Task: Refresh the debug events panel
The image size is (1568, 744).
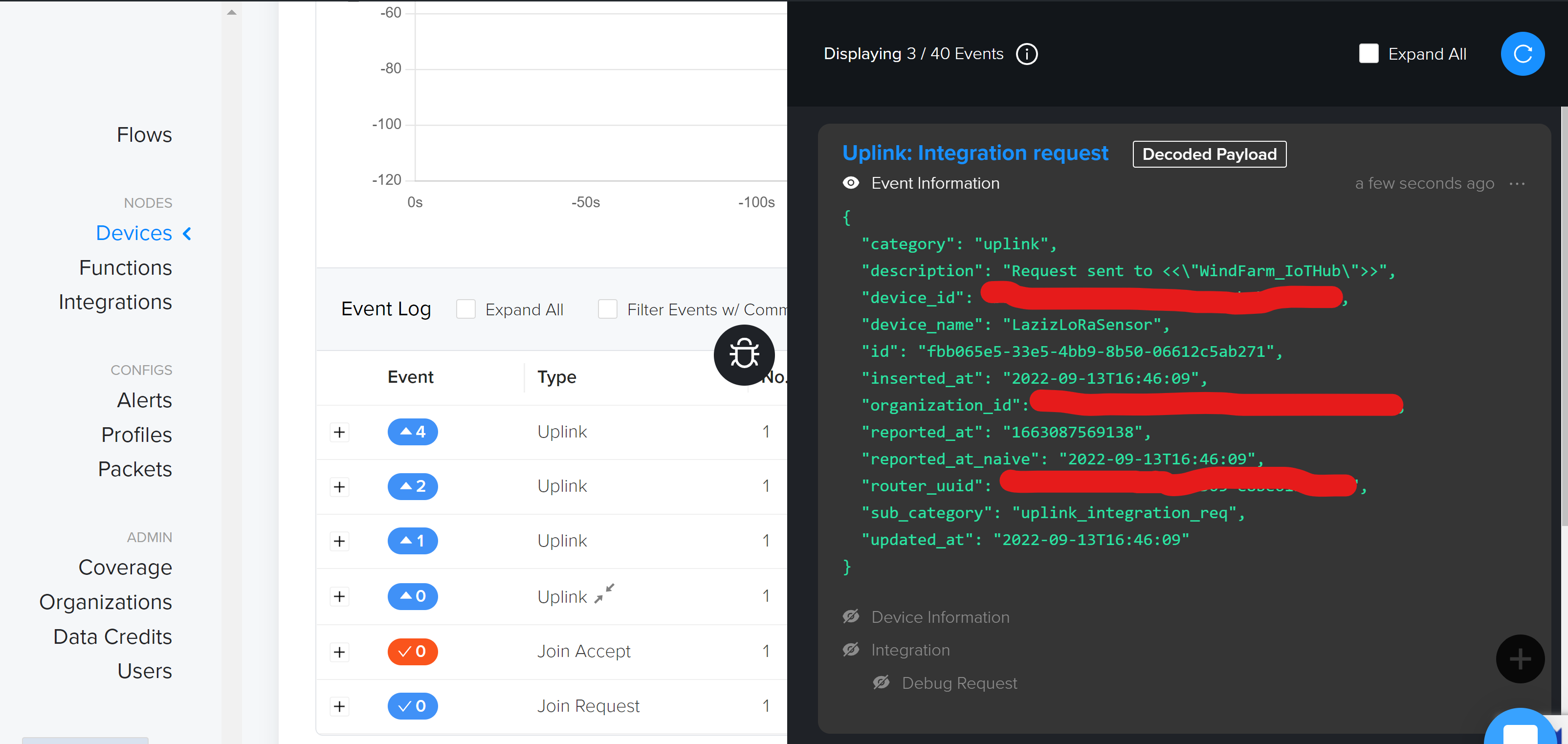Action: click(x=1522, y=54)
